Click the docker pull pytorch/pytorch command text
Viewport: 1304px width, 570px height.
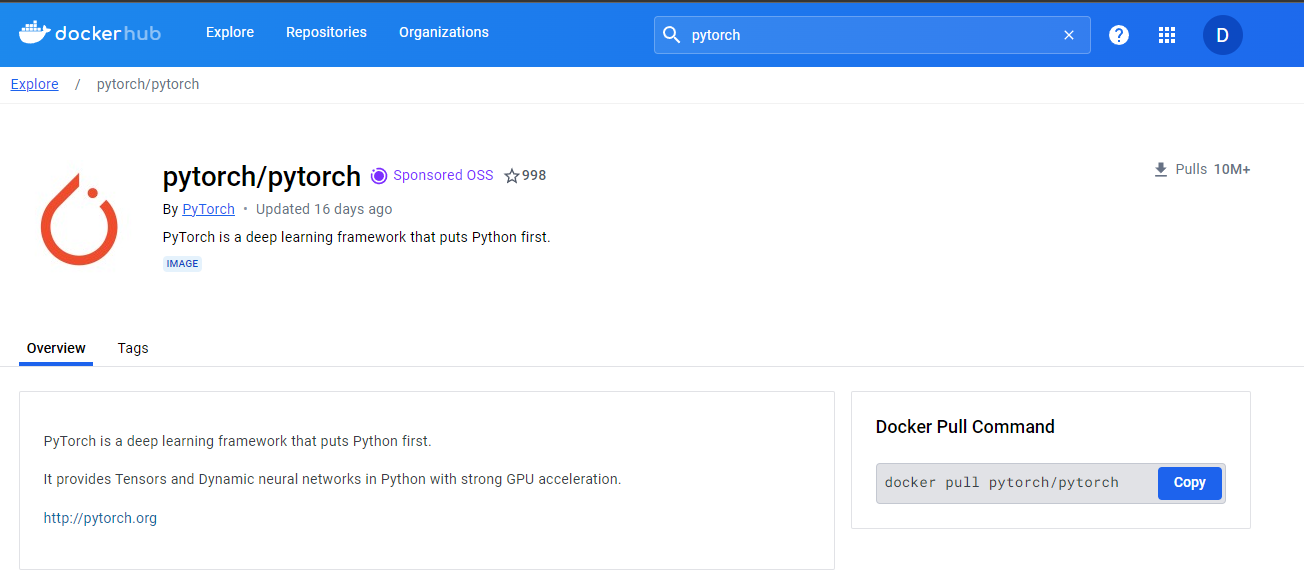tap(1002, 483)
